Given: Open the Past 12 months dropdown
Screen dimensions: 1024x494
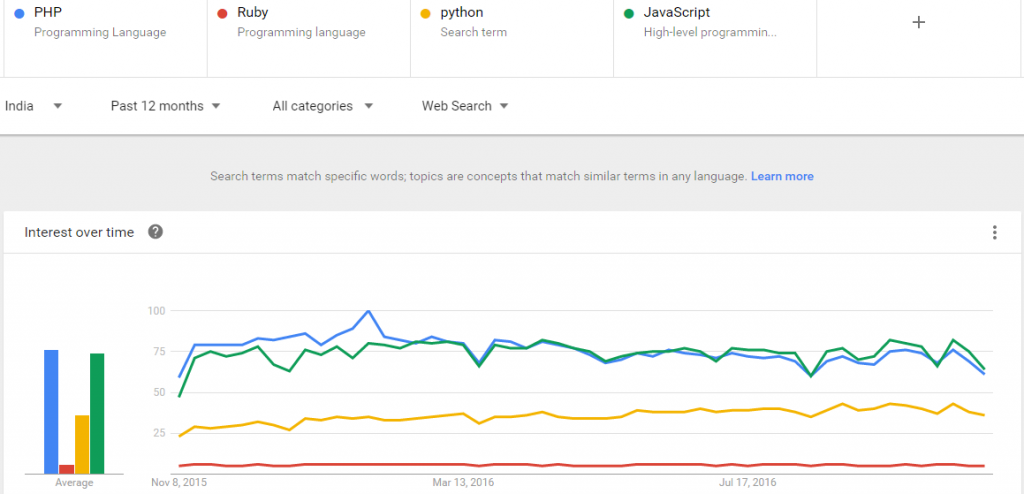Looking at the screenshot, I should (165, 106).
